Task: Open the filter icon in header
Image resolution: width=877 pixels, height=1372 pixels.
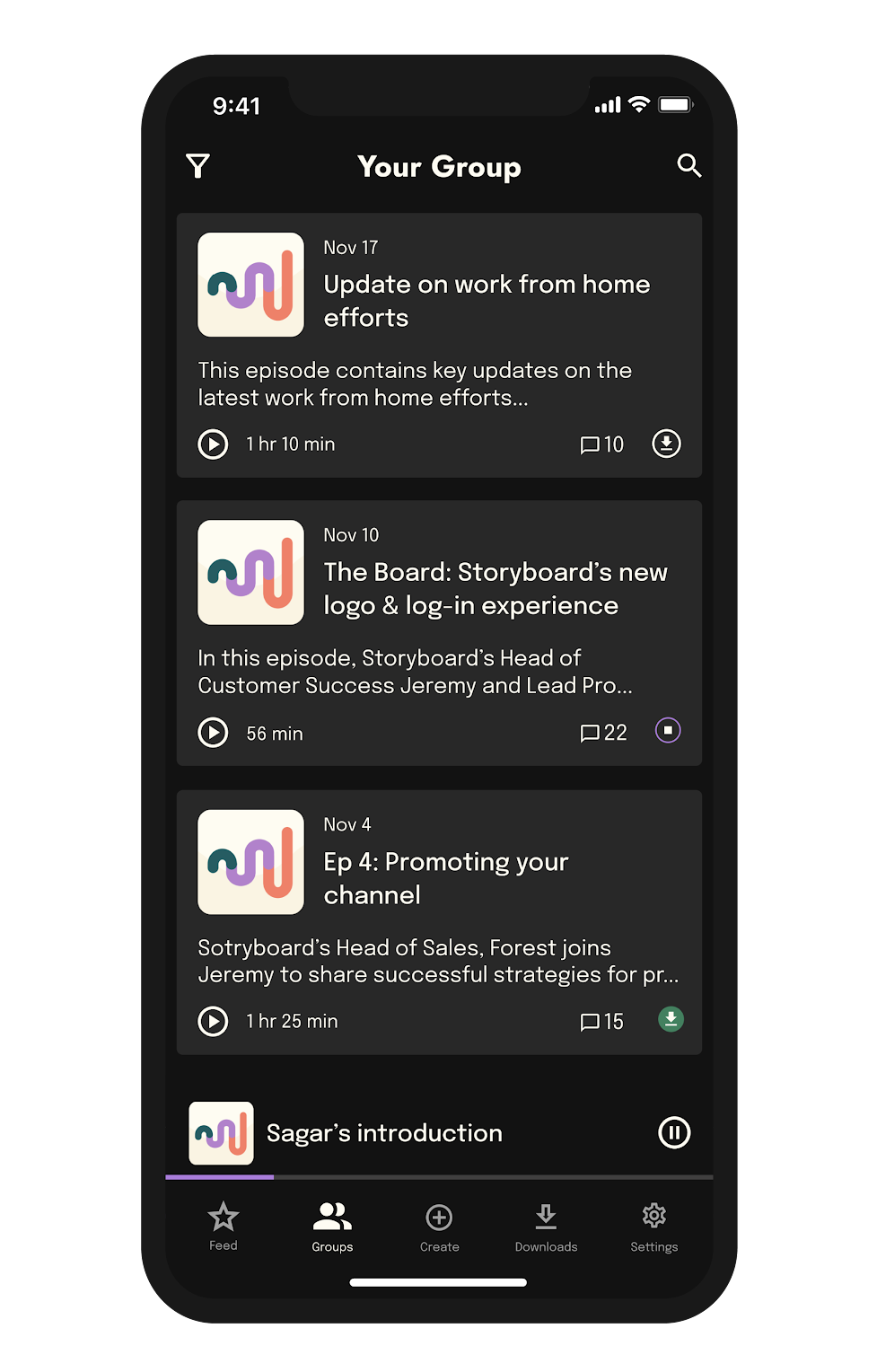Action: point(197,166)
